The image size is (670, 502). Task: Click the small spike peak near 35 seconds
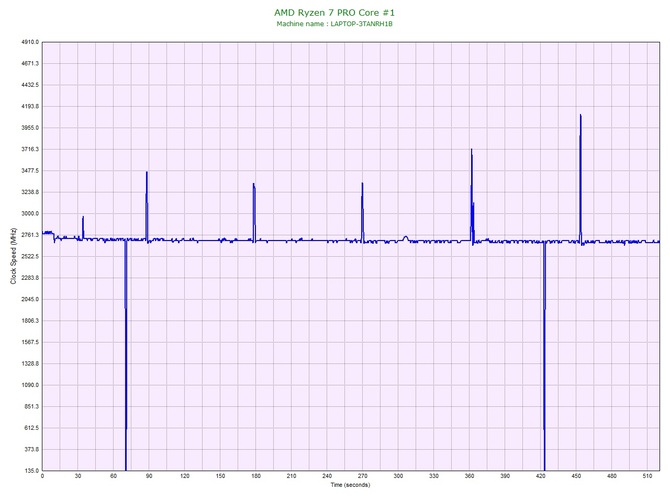pyautogui.click(x=83, y=218)
